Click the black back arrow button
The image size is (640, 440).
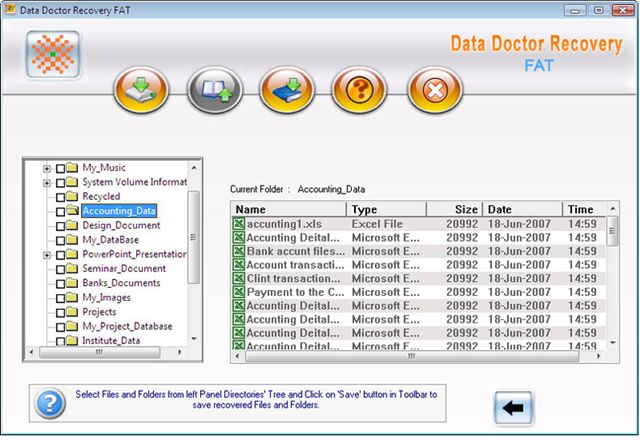[x=513, y=408]
